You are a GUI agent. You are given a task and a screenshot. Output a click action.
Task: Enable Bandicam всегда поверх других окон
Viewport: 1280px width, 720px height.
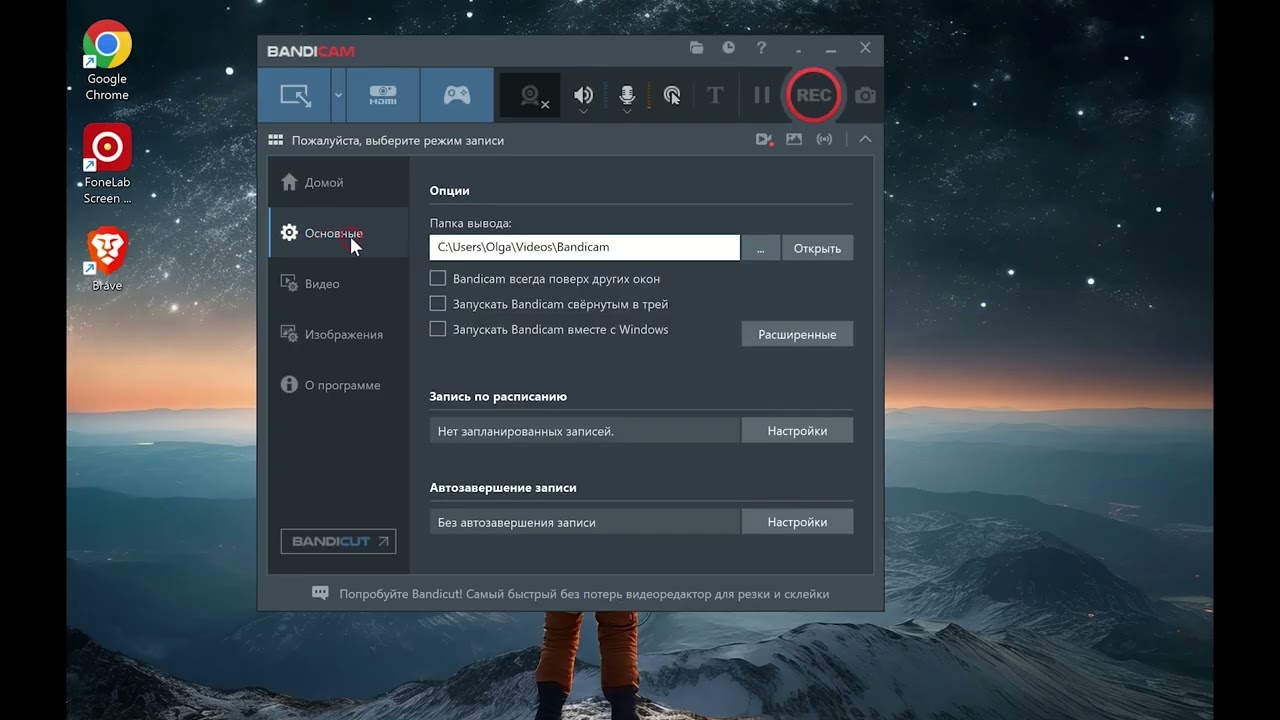click(438, 278)
